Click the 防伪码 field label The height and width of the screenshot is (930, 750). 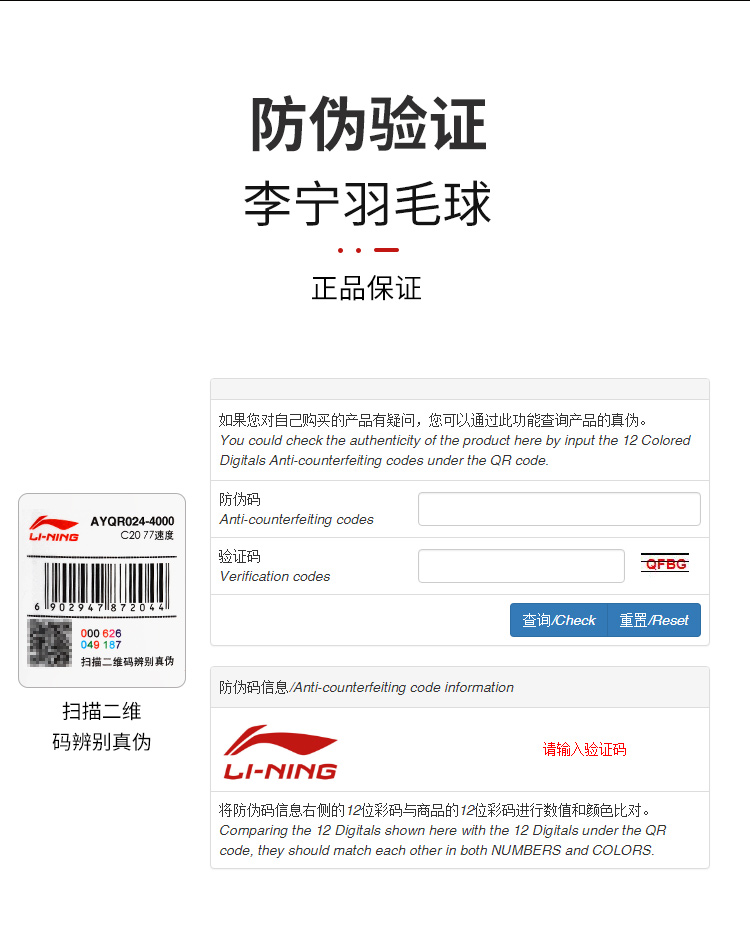point(240,499)
